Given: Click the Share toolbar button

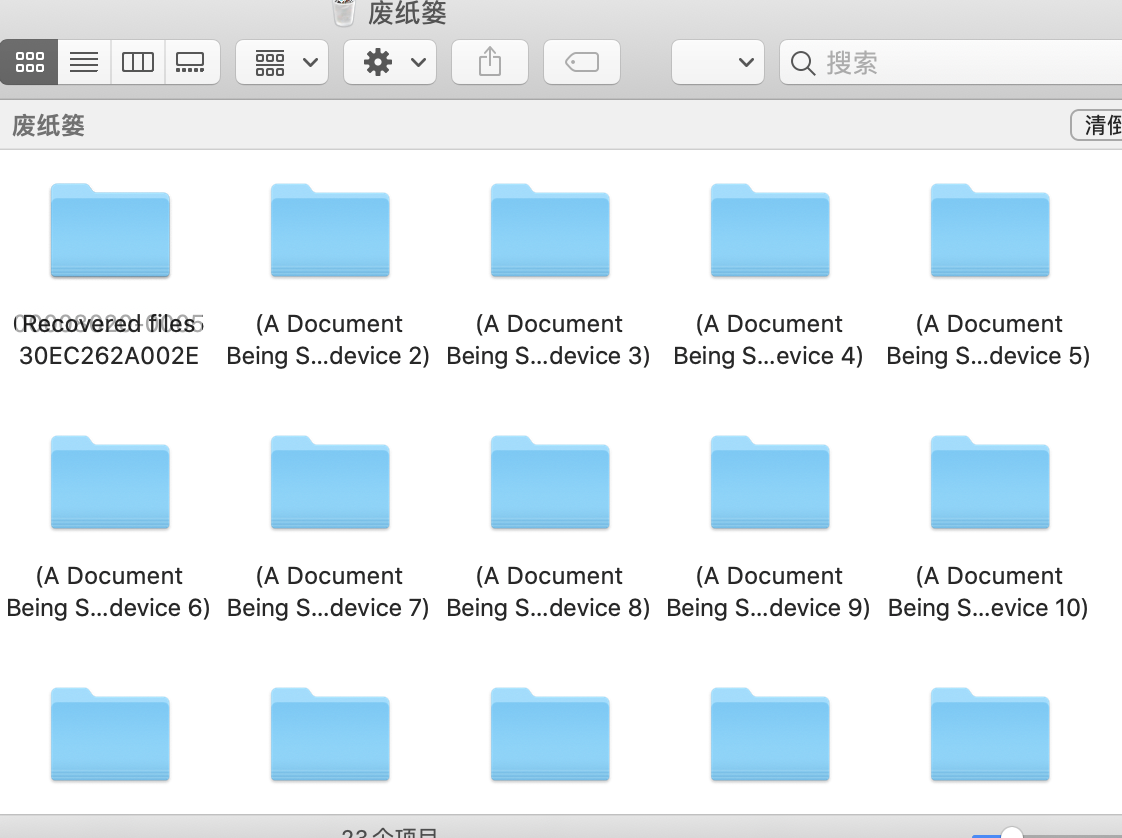Looking at the screenshot, I should (x=489, y=63).
